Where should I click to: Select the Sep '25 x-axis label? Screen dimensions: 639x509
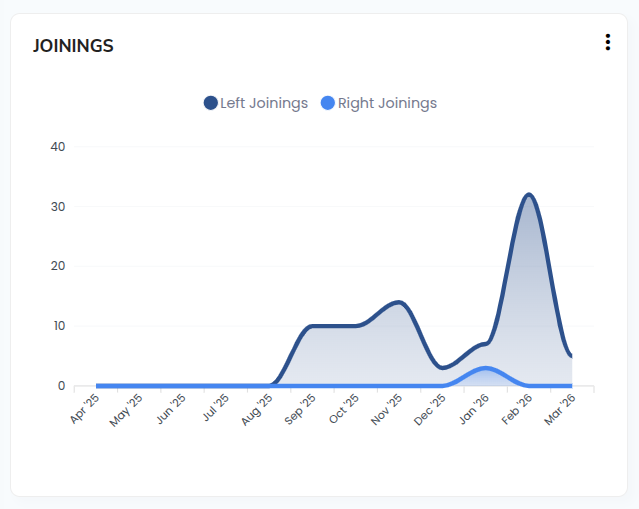click(x=301, y=410)
